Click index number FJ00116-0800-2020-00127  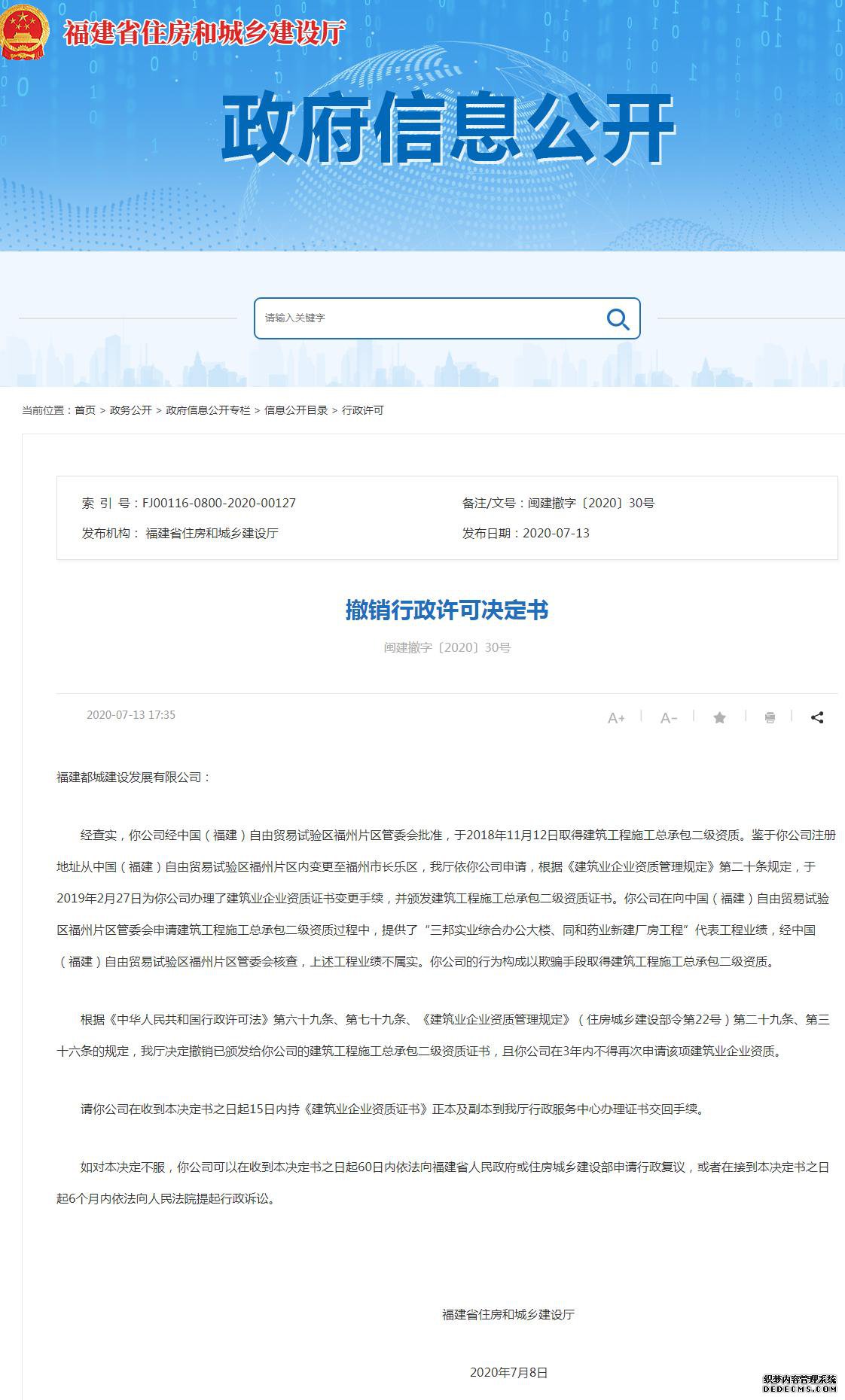coord(219,503)
